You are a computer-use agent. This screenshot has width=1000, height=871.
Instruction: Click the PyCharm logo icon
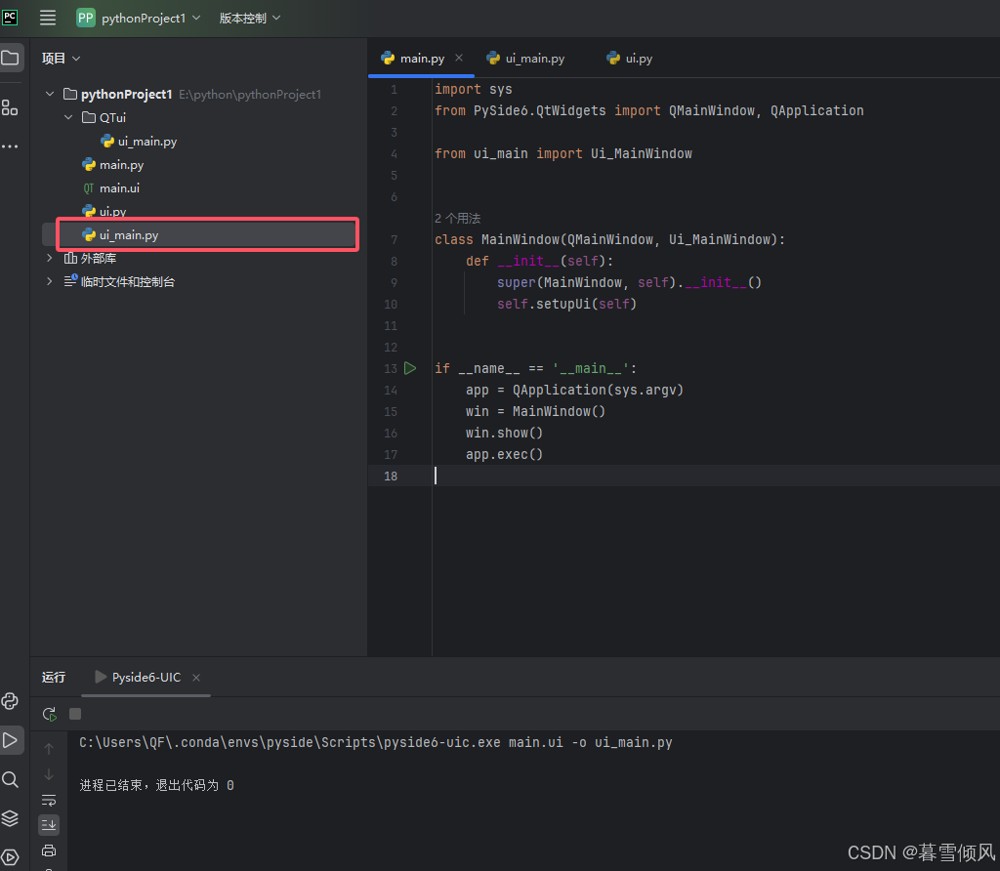[10, 17]
